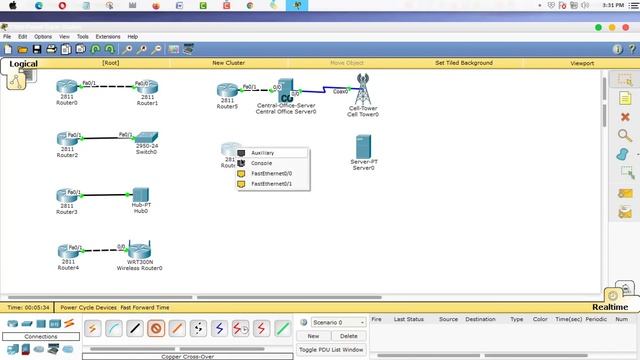Choose the black Copper Straight-Through cable

click(135, 329)
